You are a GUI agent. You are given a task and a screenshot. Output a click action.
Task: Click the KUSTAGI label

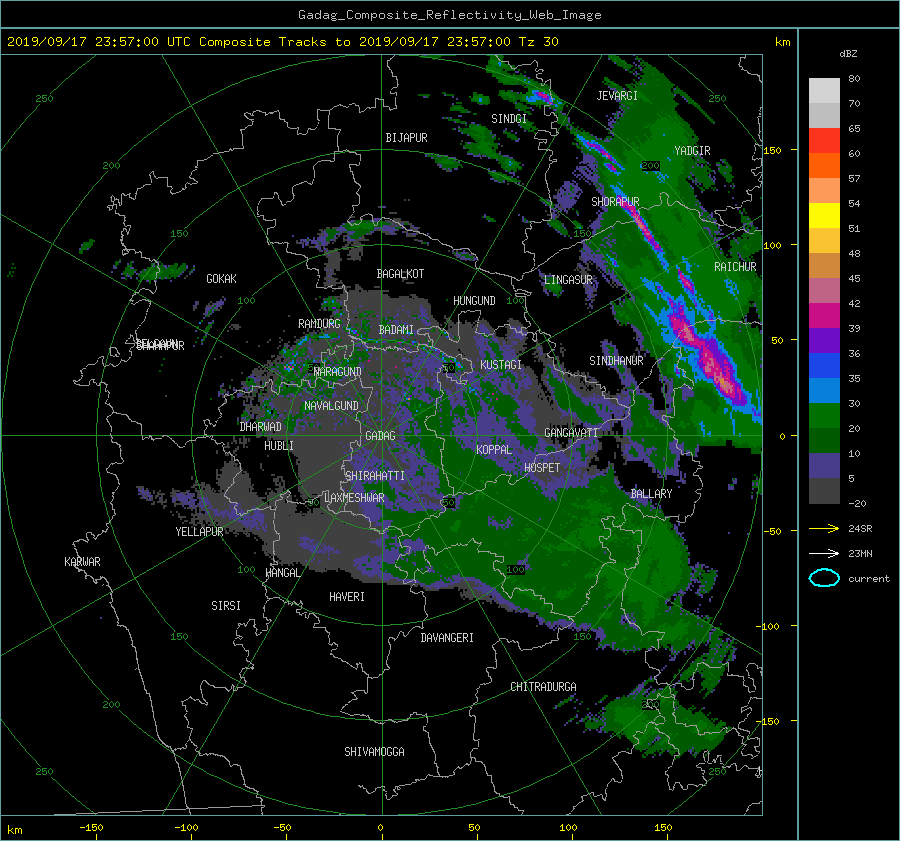point(501,365)
